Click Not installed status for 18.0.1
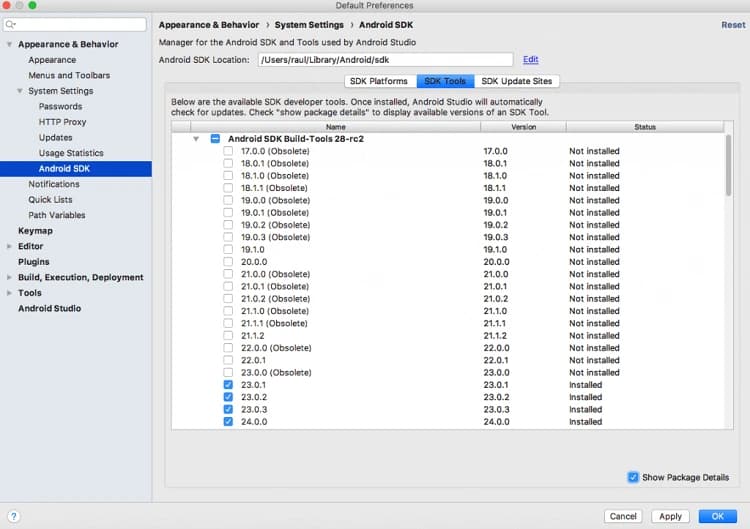This screenshot has width=750, height=529. 594,164
